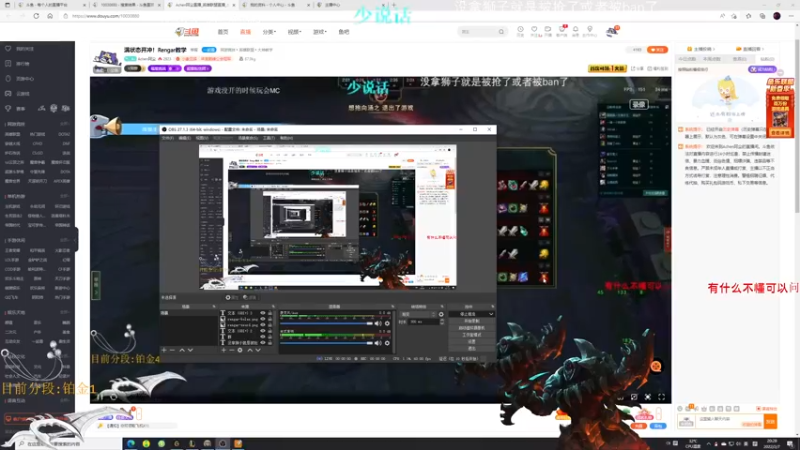Open the Edge taskbar icon
This screenshot has height=450, width=800.
click(131, 443)
